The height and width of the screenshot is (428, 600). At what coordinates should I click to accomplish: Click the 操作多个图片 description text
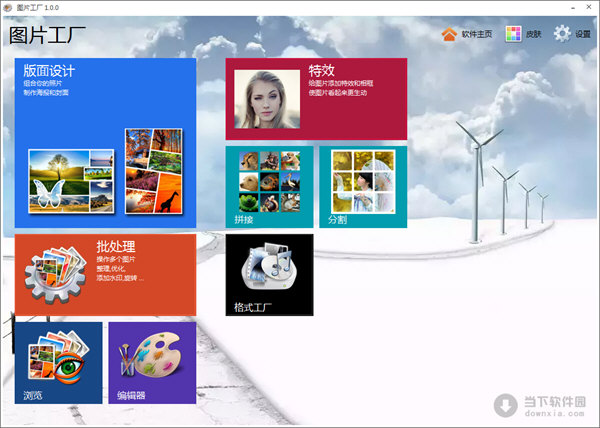point(116,259)
